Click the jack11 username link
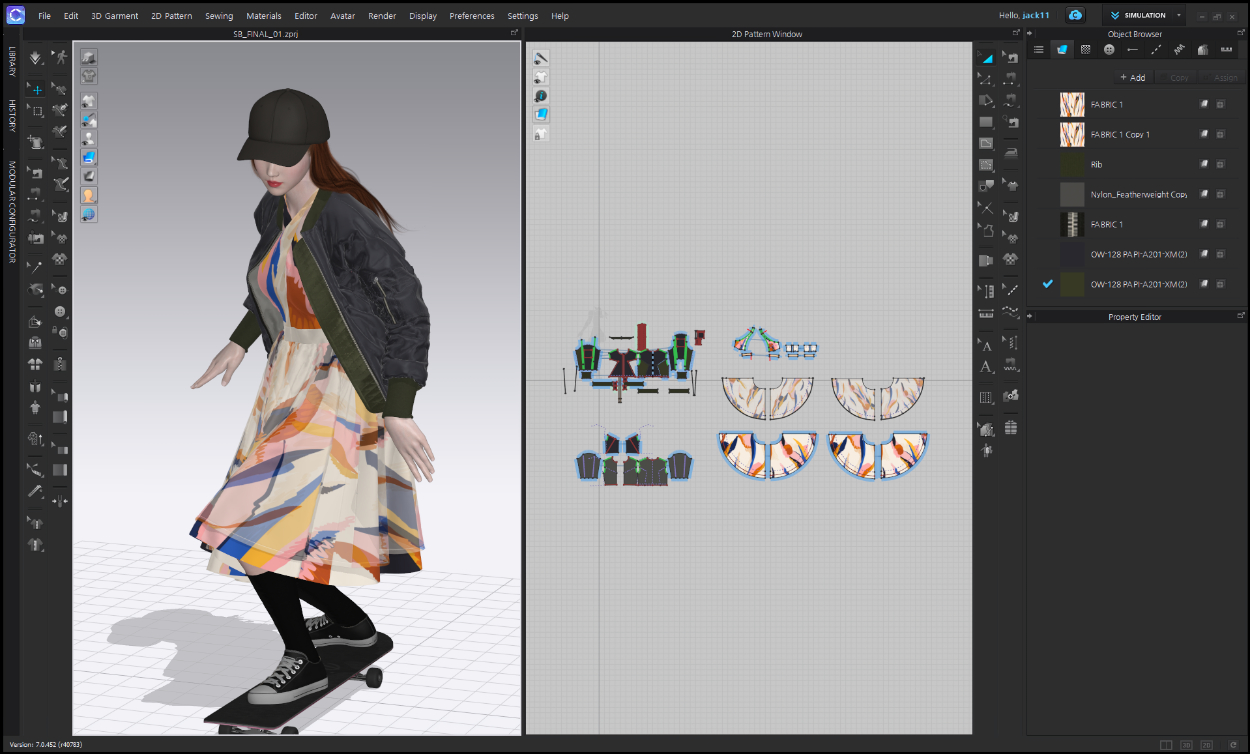The image size is (1250, 754). coord(1038,16)
